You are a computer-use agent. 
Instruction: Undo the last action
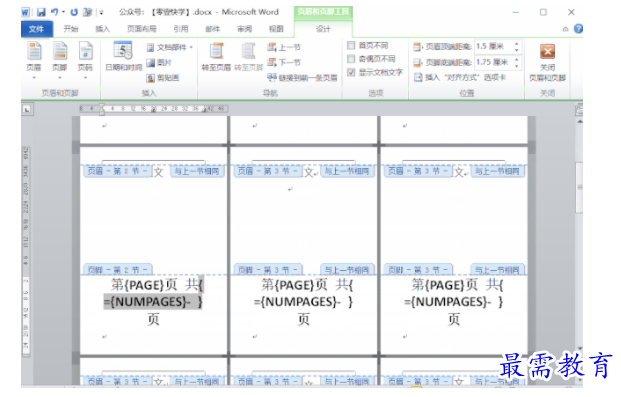click(54, 12)
